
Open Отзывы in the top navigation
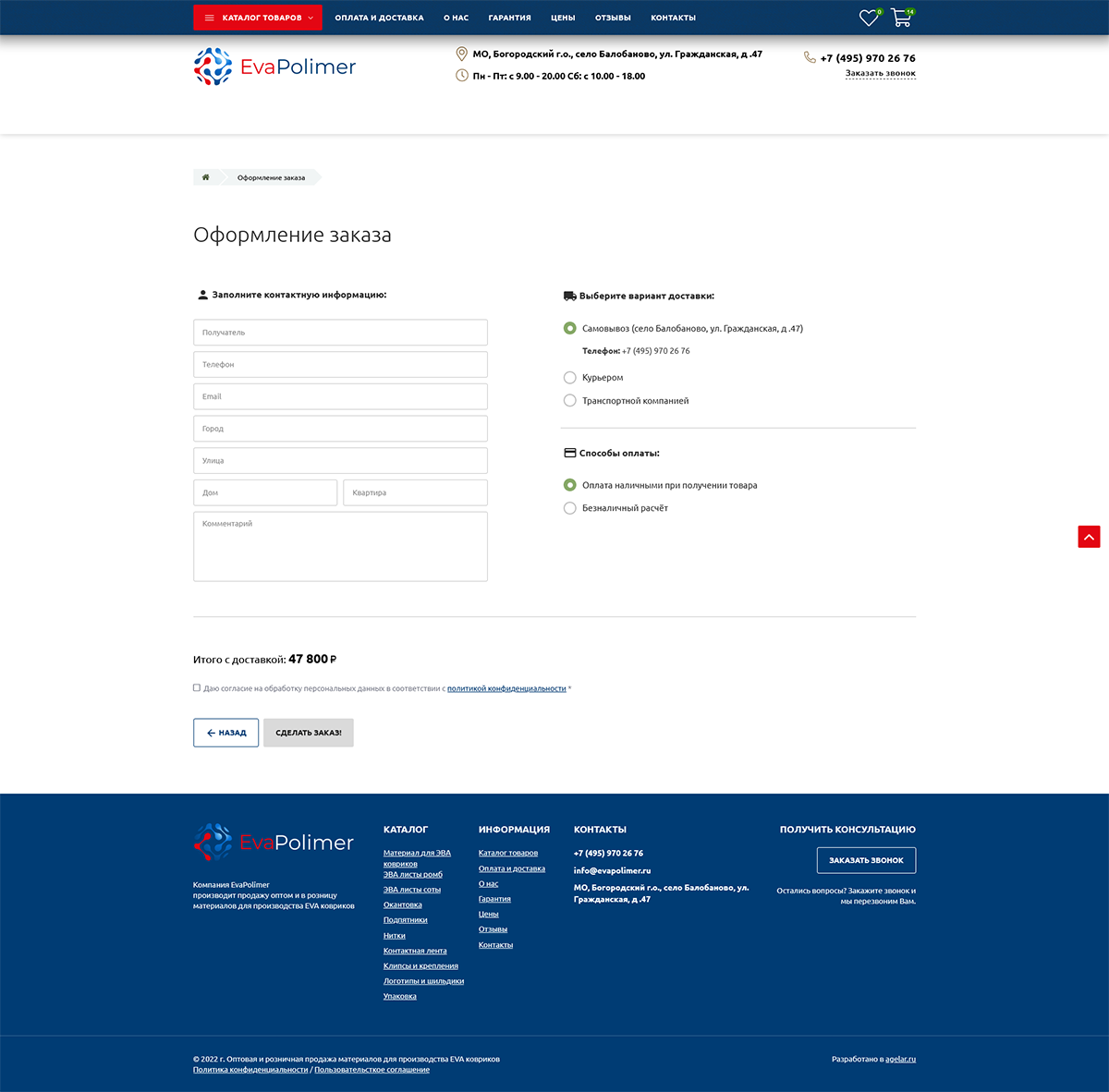pyautogui.click(x=613, y=18)
